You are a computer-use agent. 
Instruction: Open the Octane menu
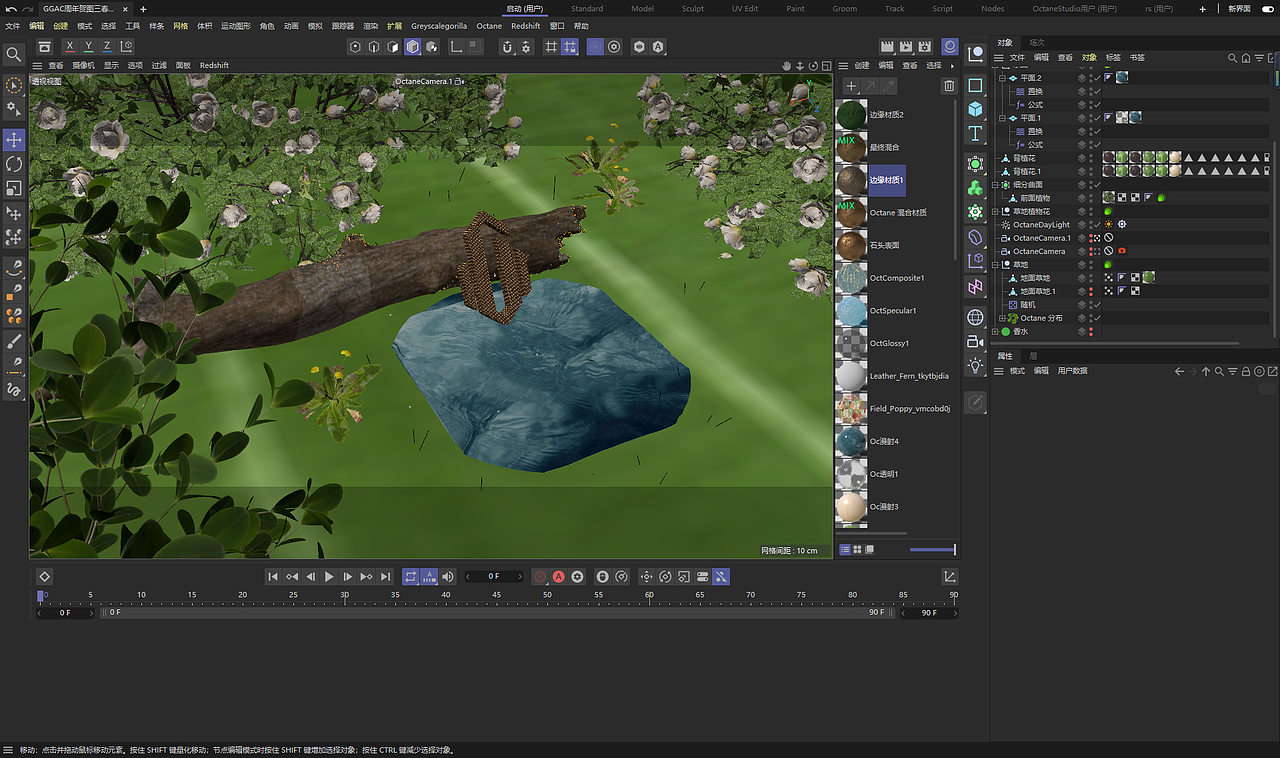click(x=489, y=26)
